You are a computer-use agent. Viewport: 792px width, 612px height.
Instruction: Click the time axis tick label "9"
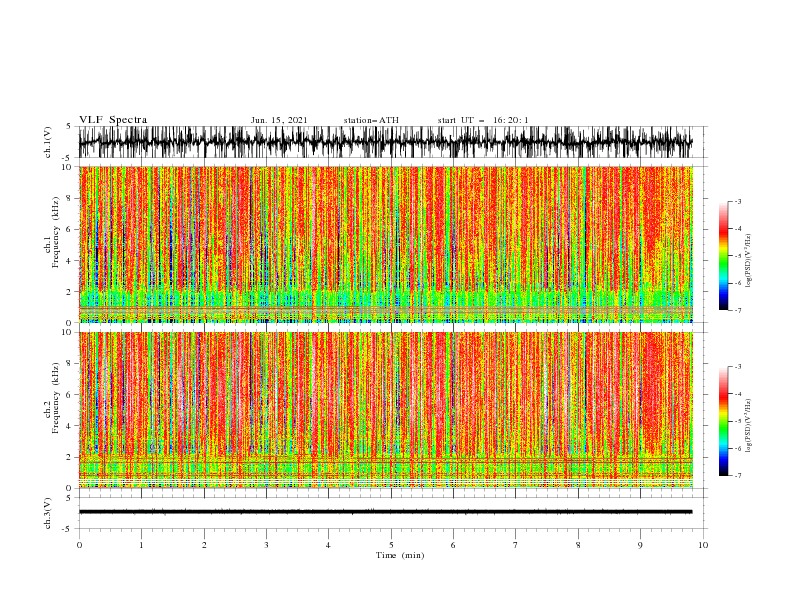(x=640, y=545)
